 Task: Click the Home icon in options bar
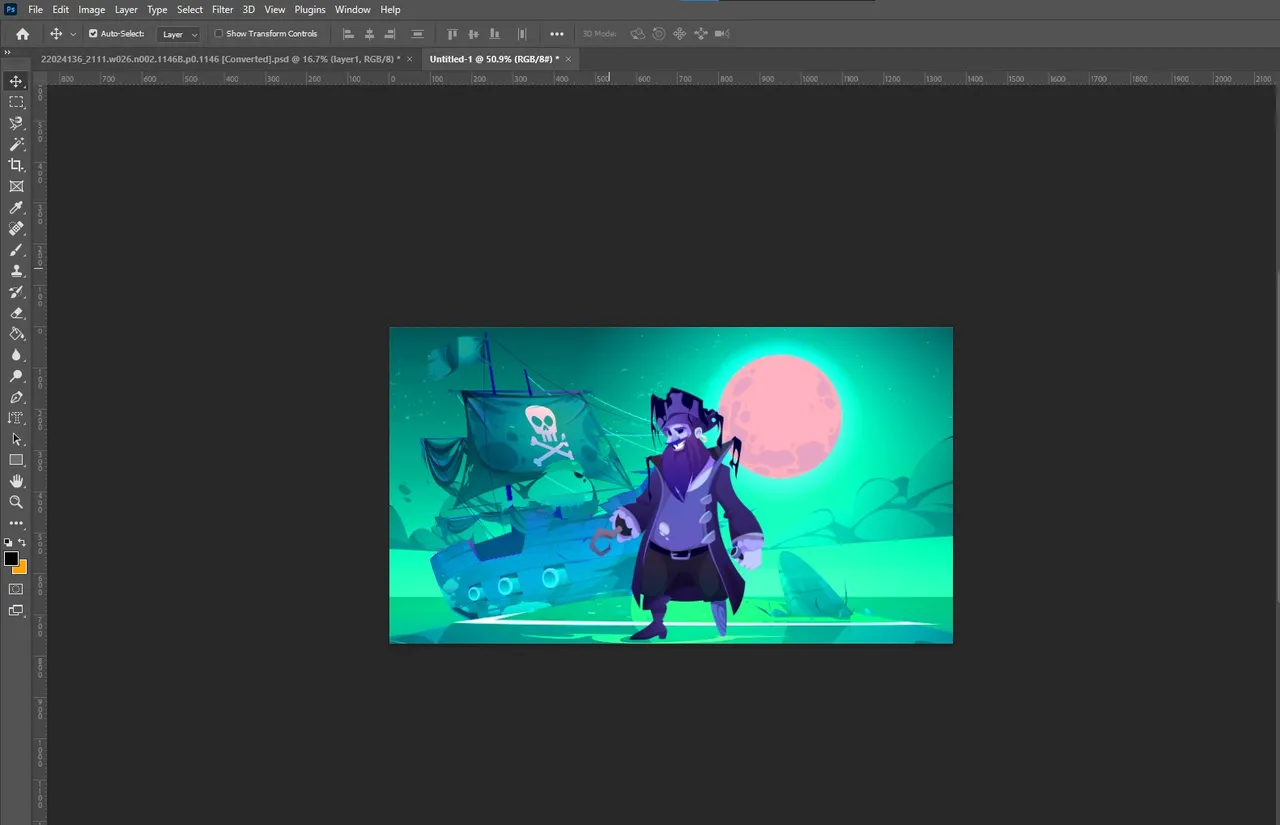pos(22,33)
